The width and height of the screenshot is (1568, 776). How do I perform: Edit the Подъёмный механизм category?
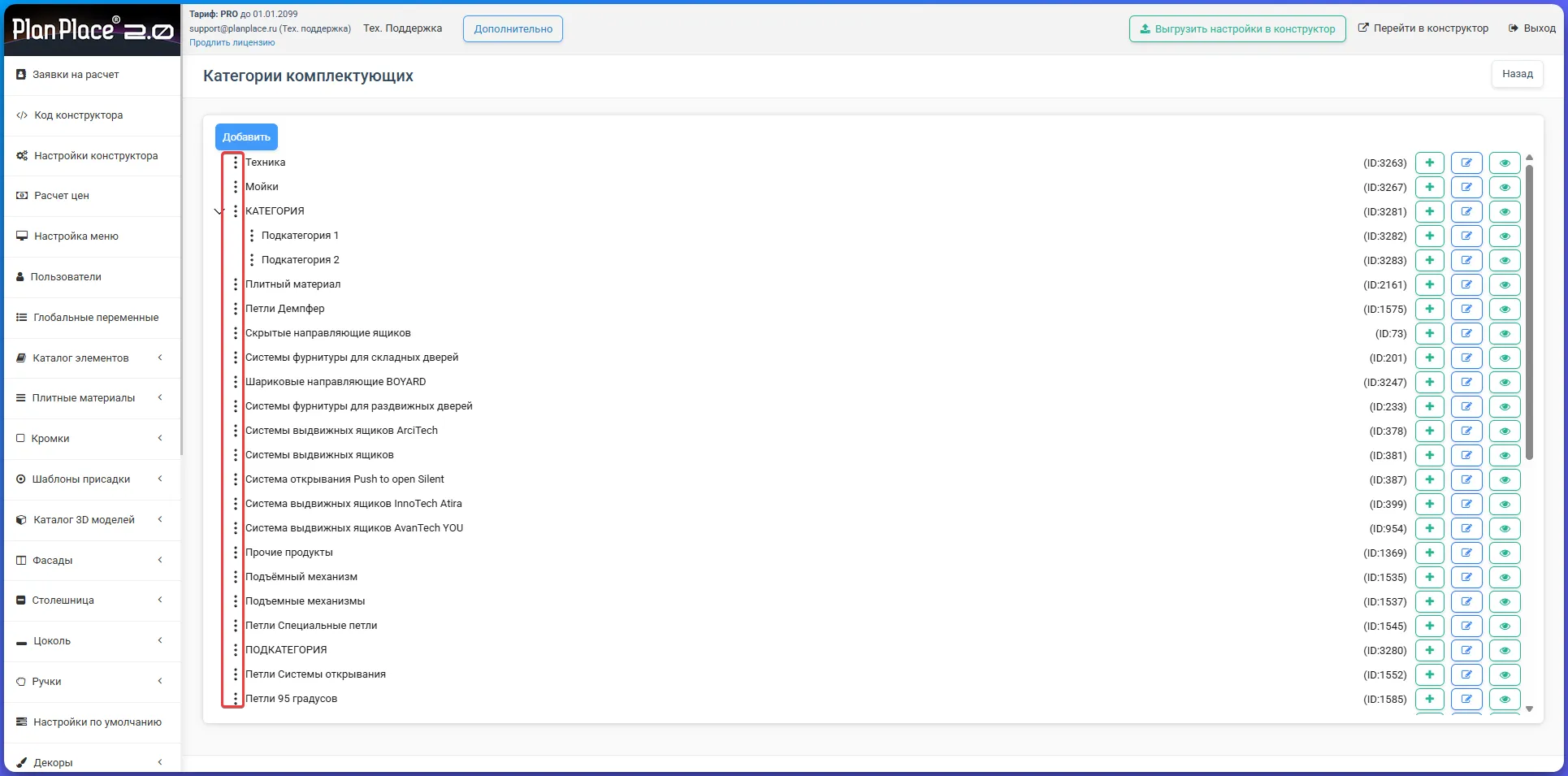[x=1466, y=577]
